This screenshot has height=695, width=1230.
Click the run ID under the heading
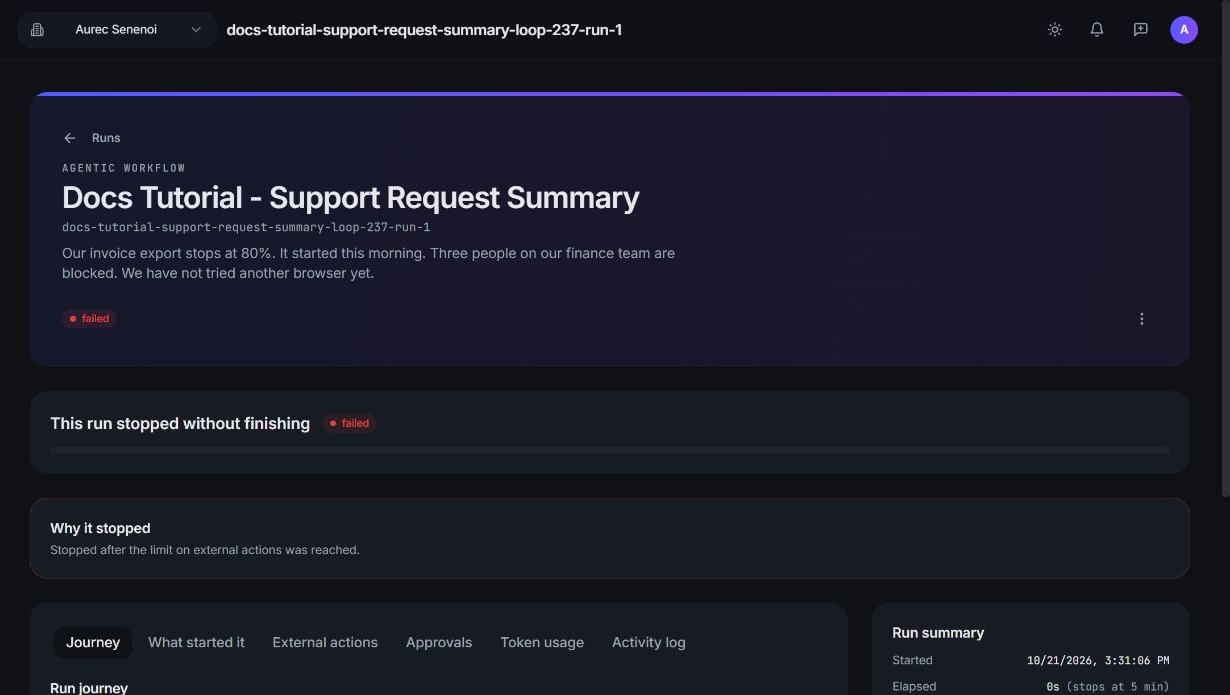[246, 227]
